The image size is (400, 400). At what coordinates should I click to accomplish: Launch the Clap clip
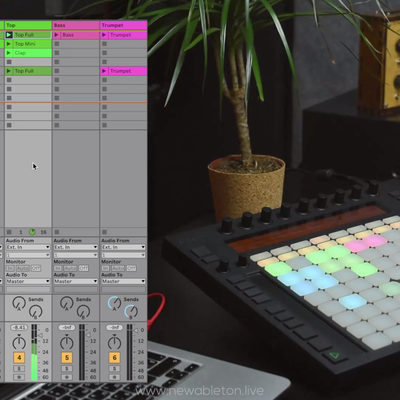click(9, 53)
